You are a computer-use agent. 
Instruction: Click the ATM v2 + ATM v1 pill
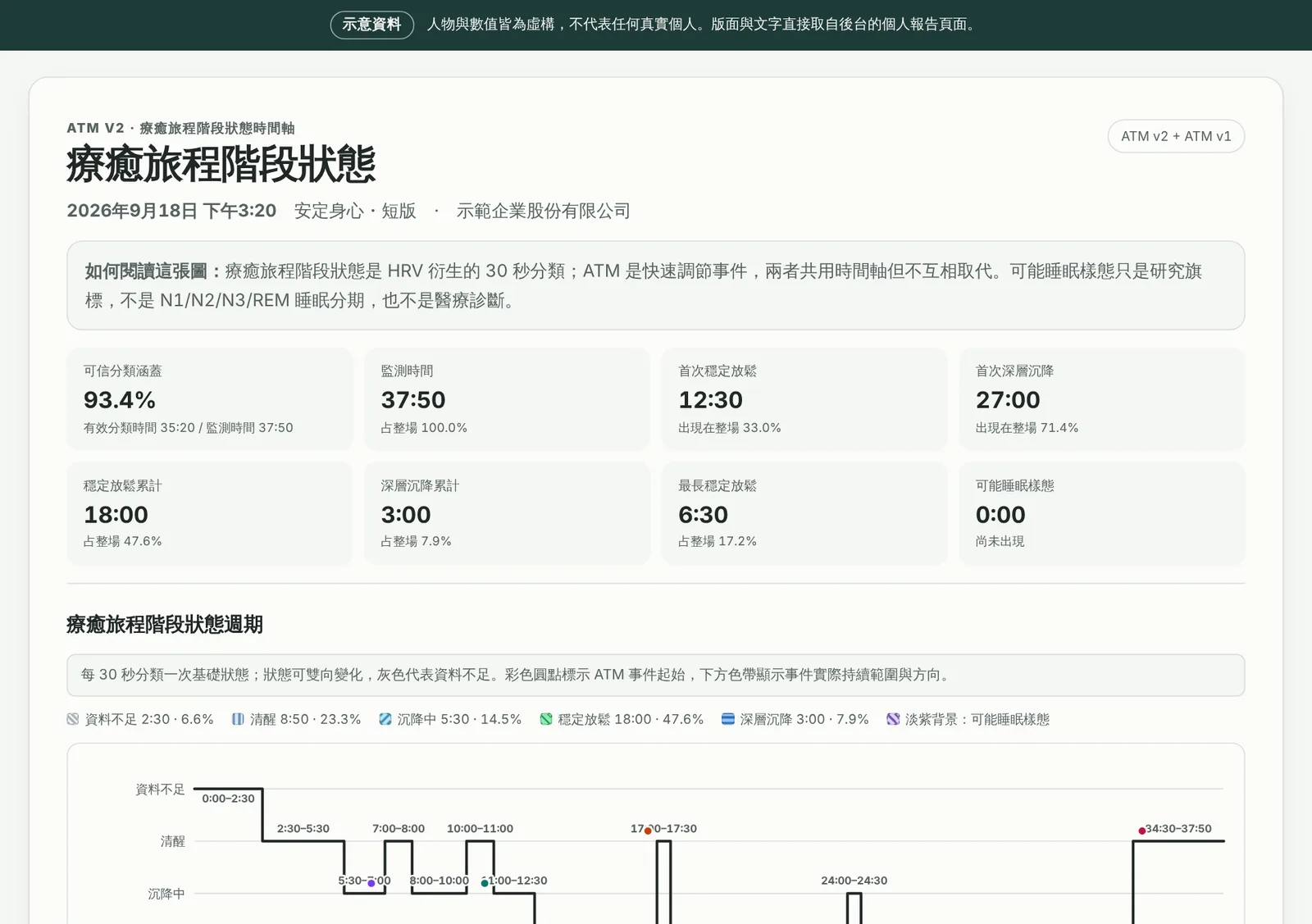1176,136
